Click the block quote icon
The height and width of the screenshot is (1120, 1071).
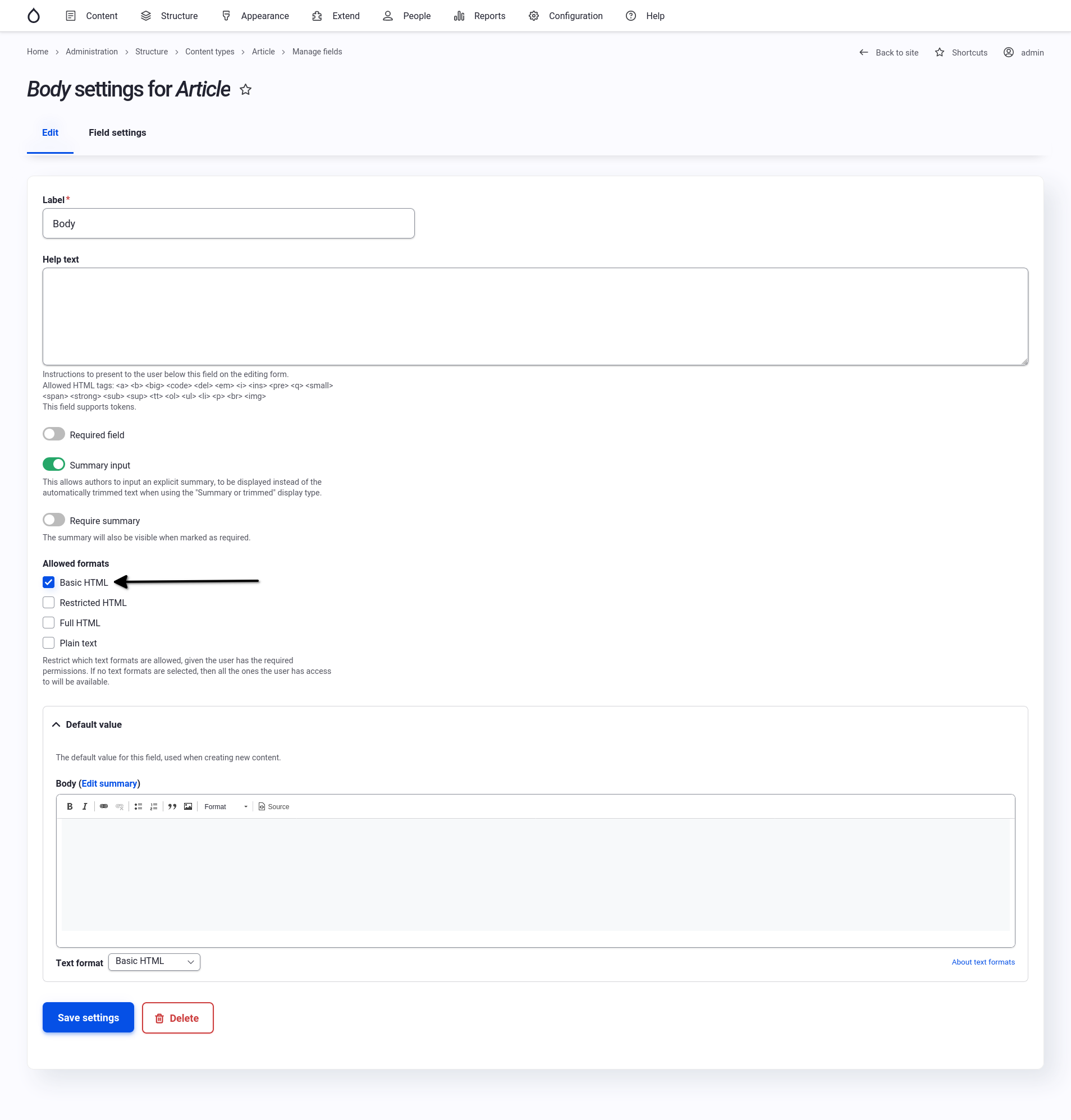(172, 806)
